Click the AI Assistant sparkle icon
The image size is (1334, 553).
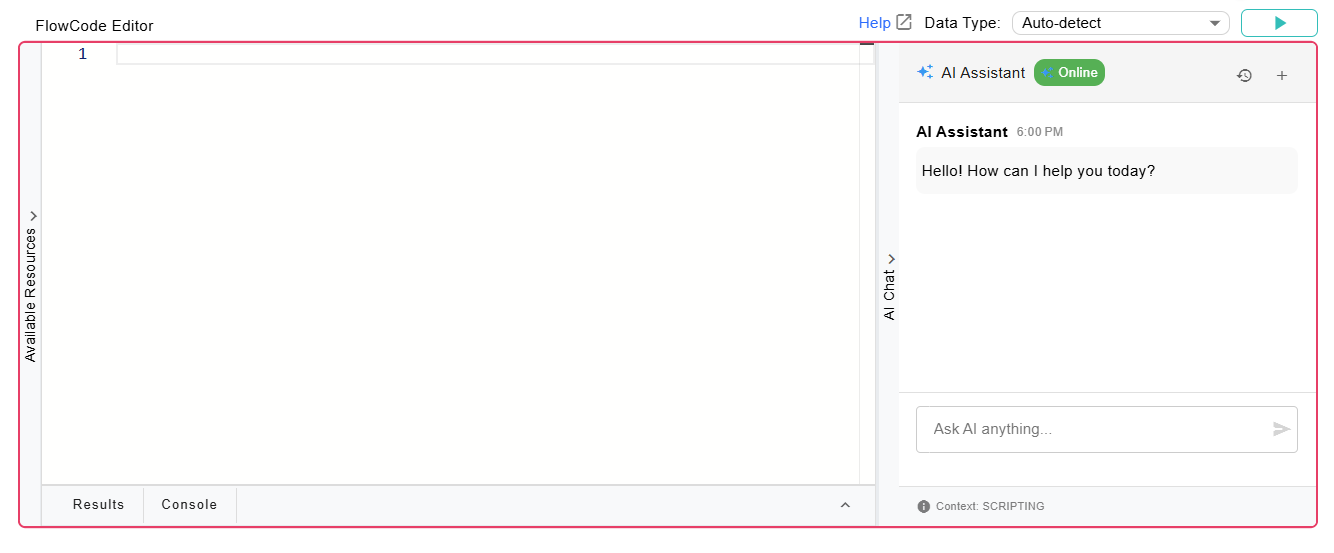point(925,72)
